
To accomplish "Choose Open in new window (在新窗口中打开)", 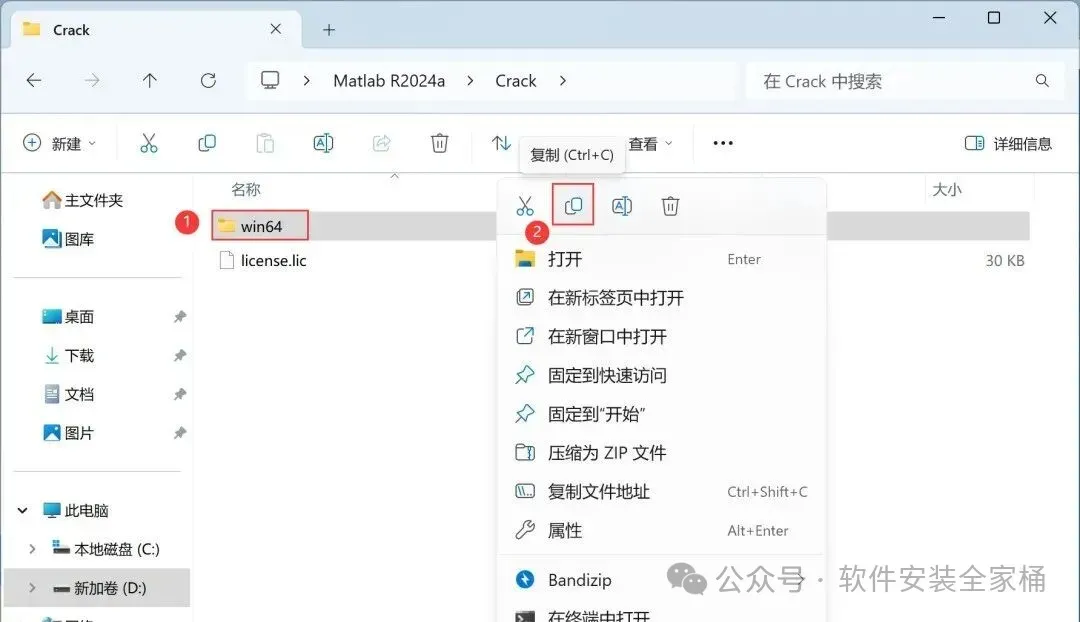I will point(661,336).
